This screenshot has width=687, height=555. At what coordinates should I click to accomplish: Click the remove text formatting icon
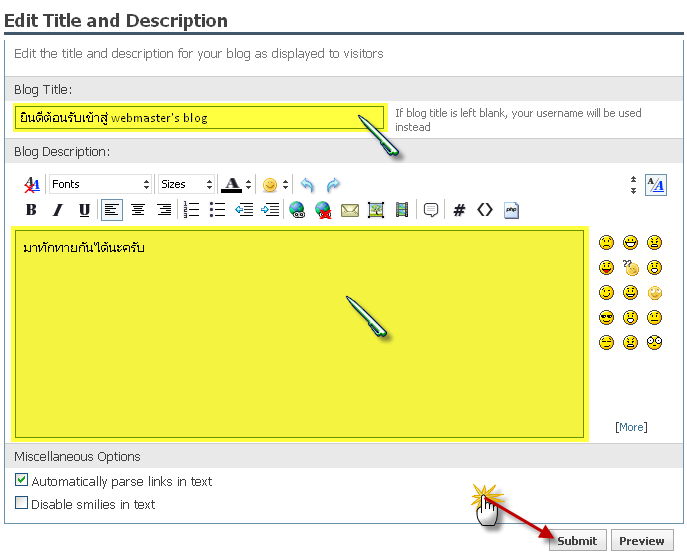tap(31, 185)
